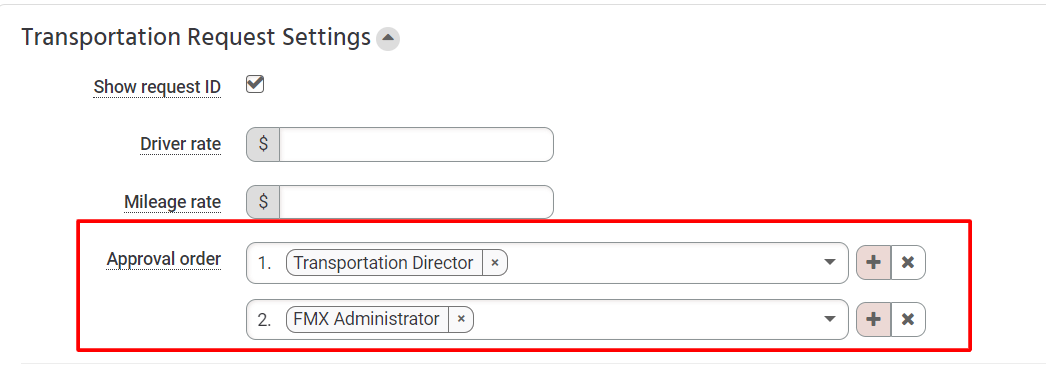Add approval step after Transportation Director row
Screen dimensions: 1046x365
(873, 262)
